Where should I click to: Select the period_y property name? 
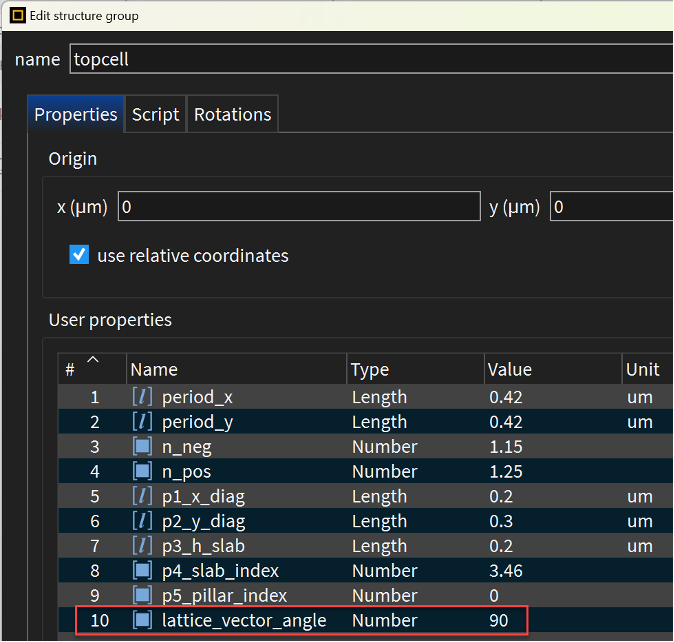(x=197, y=422)
